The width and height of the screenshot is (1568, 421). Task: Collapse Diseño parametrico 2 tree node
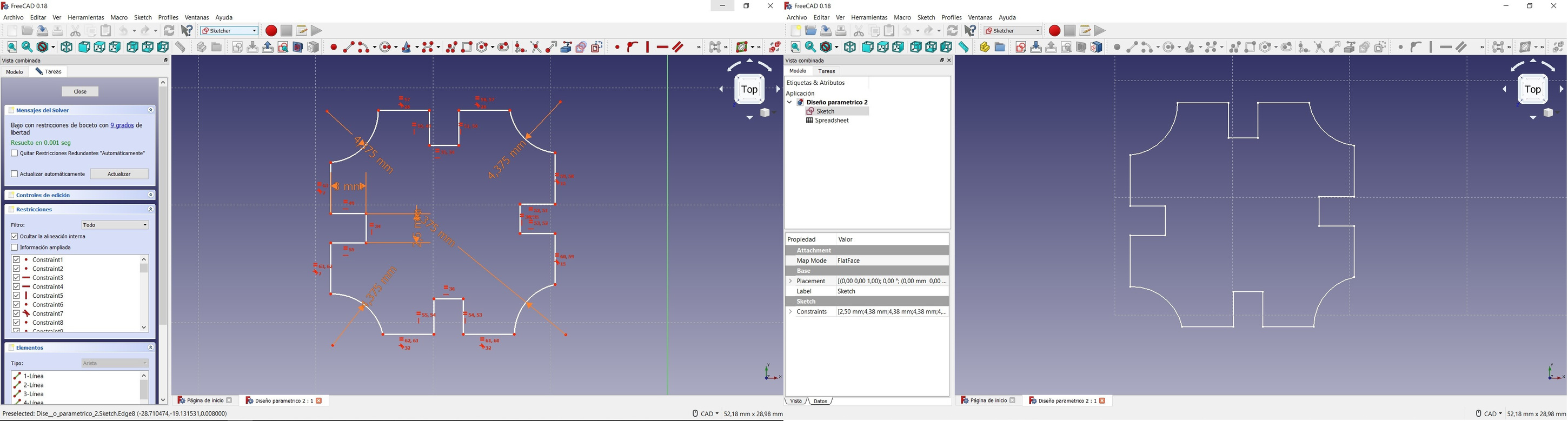[x=790, y=102]
